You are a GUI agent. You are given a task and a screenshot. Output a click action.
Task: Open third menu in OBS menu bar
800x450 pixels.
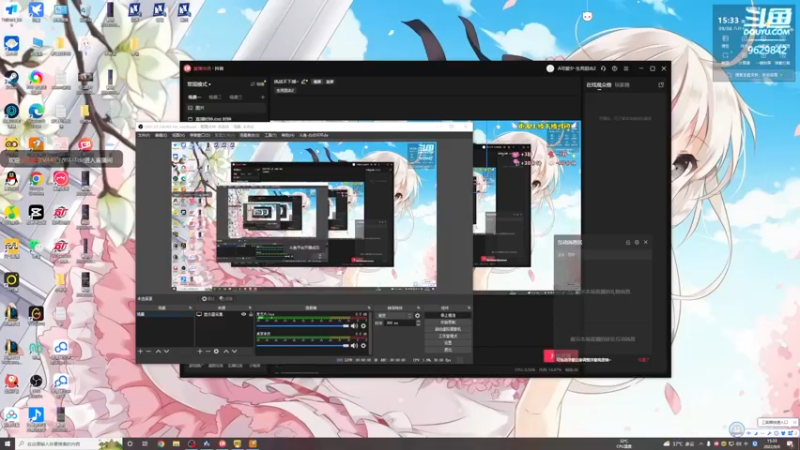[178, 135]
